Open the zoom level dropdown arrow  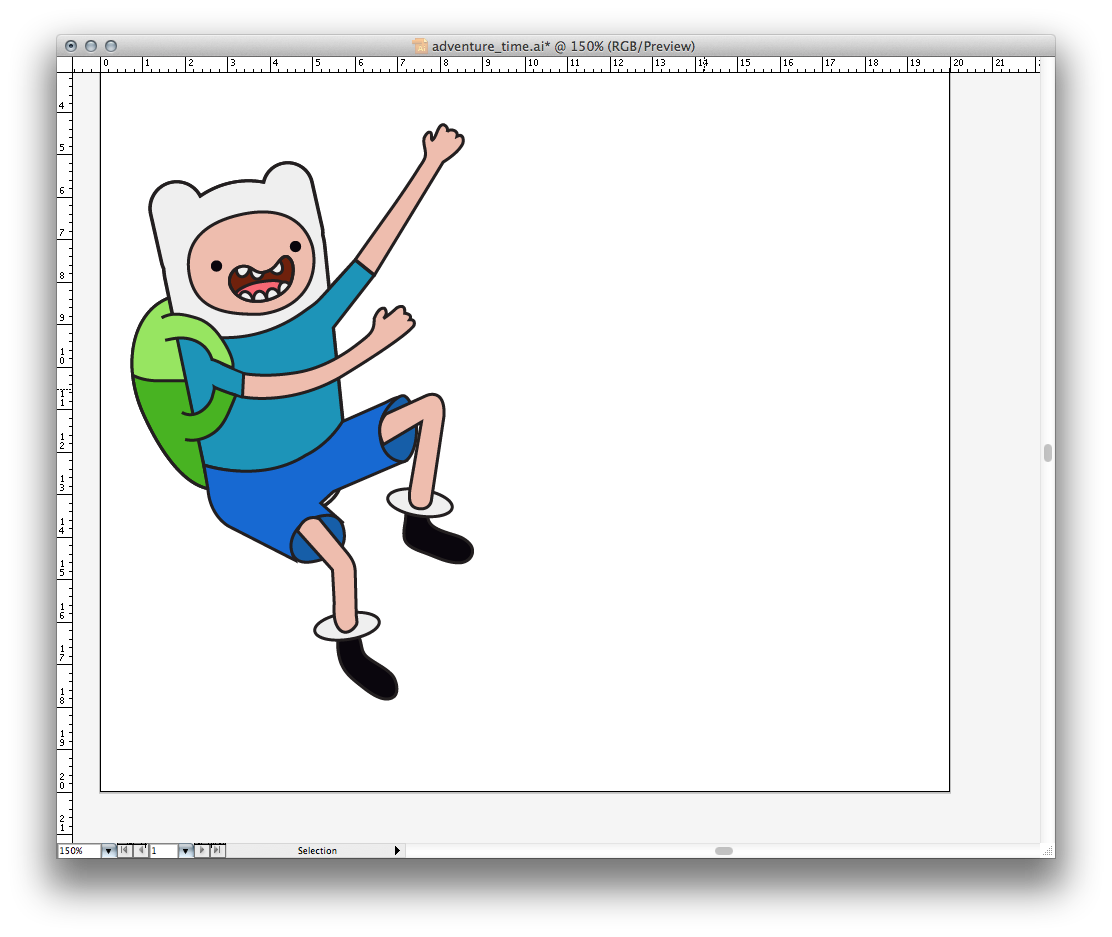[108, 851]
